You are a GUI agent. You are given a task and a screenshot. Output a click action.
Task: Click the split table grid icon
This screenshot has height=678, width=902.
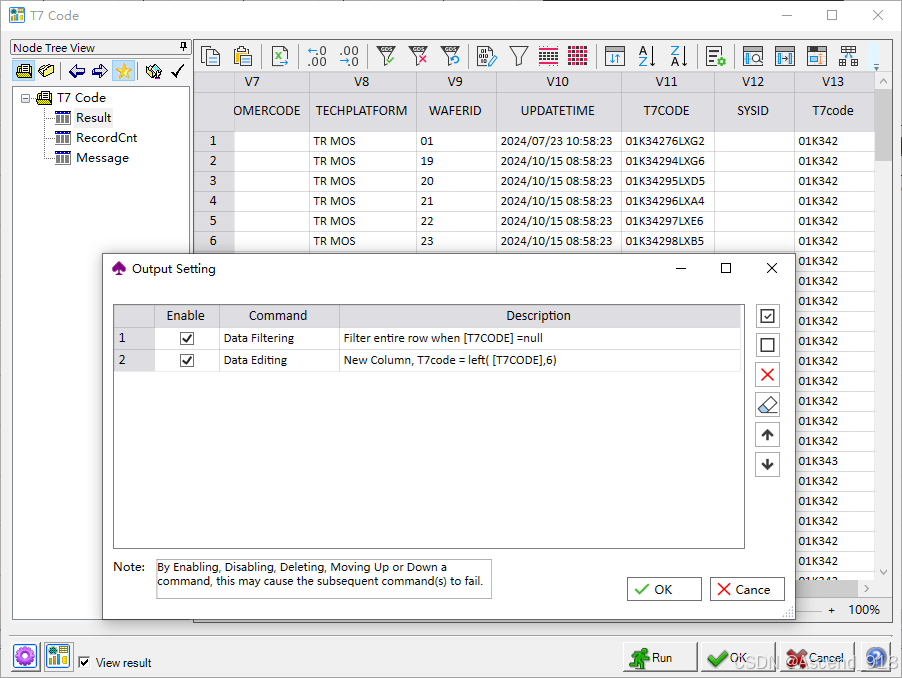[849, 56]
